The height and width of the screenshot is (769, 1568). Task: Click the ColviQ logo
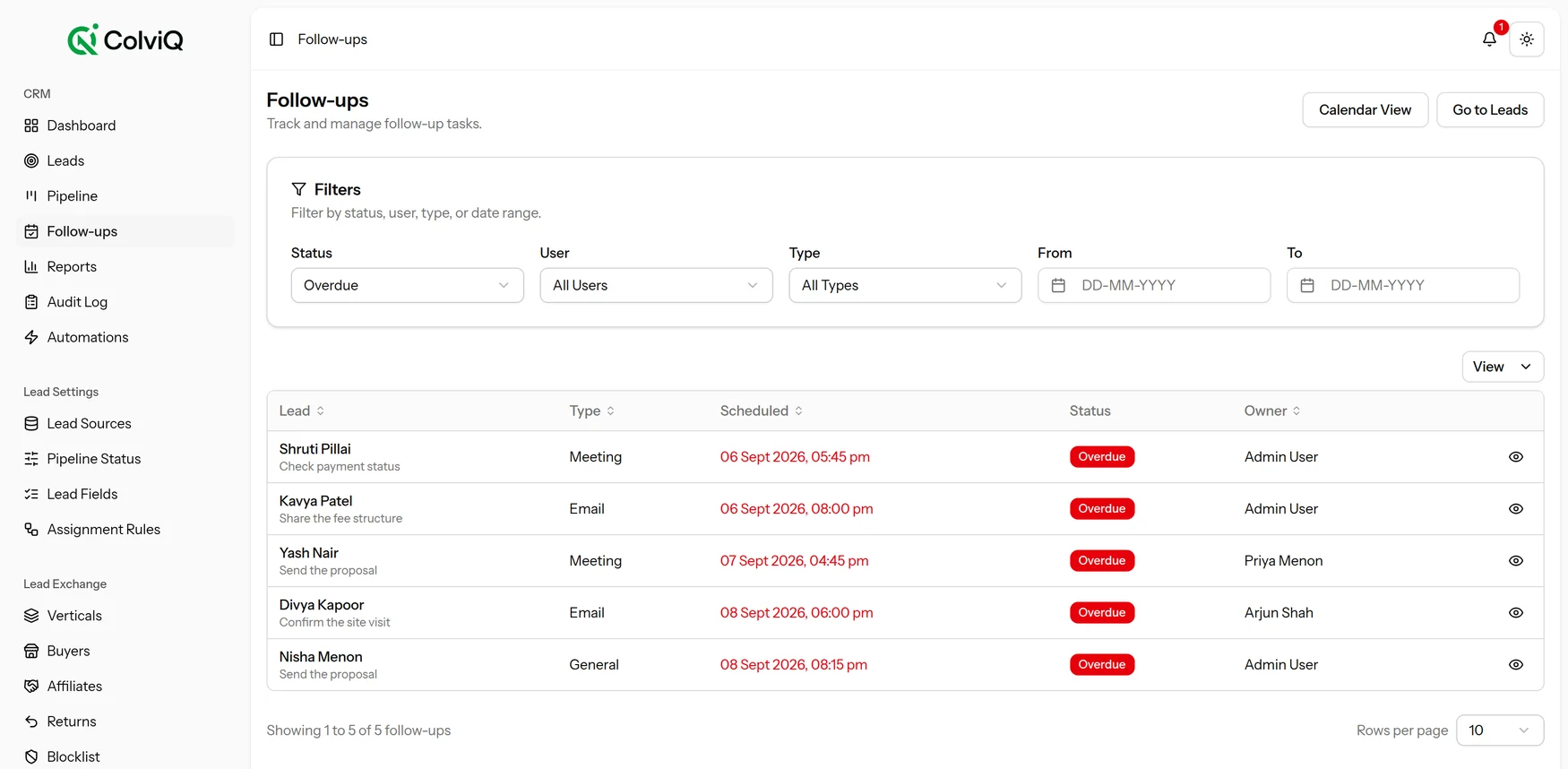pyautogui.click(x=125, y=39)
